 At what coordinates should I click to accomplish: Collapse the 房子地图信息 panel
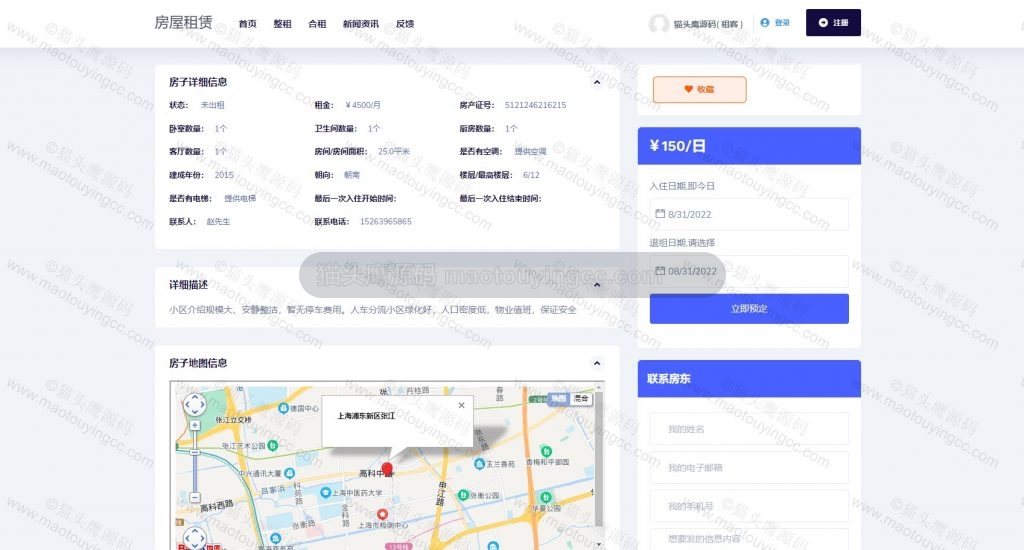pos(597,363)
